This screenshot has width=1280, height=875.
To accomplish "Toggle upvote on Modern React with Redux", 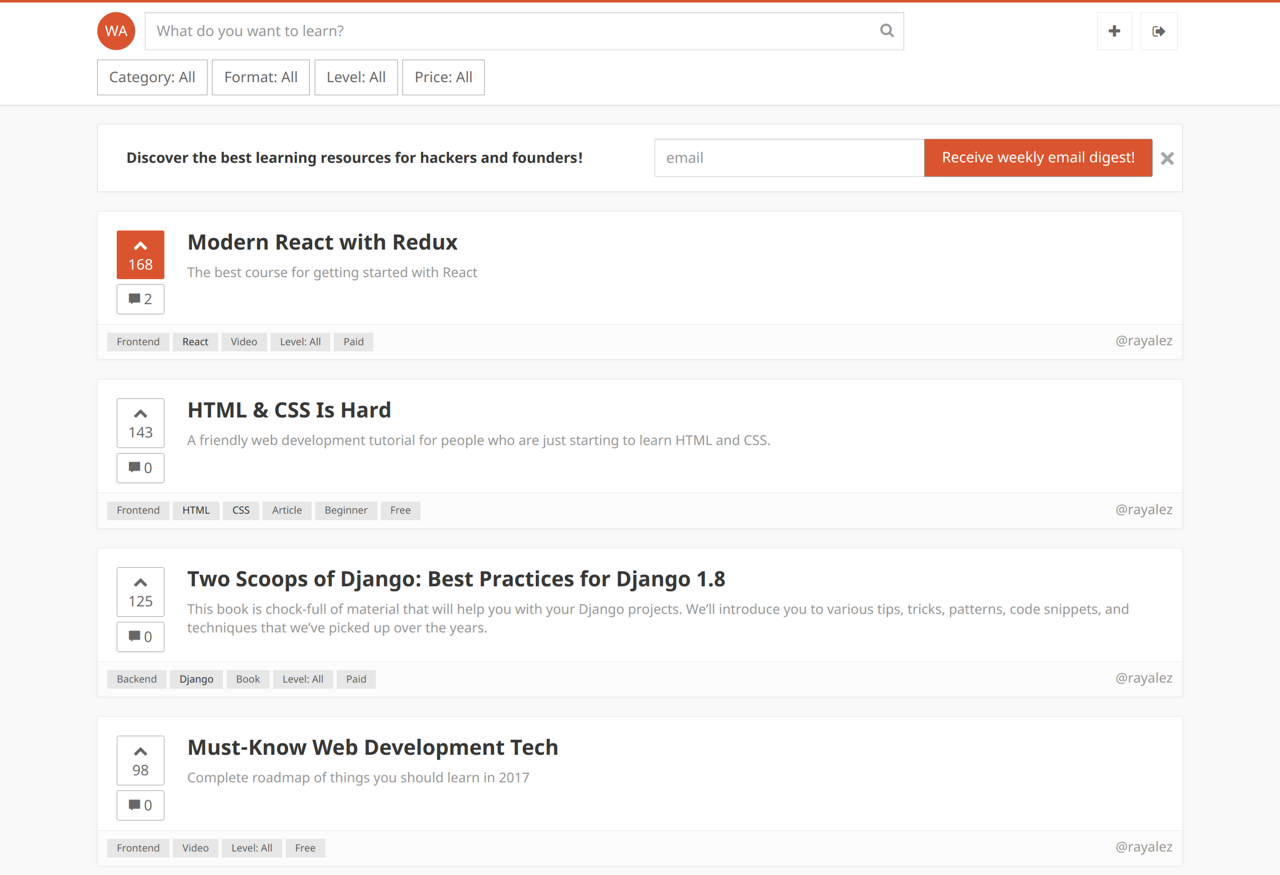I will tap(140, 255).
